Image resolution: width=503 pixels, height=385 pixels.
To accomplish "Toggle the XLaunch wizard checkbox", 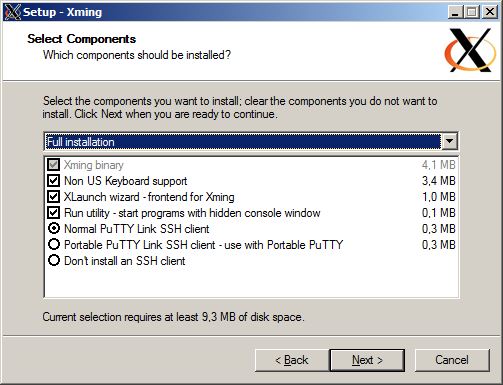I will click(x=54, y=197).
